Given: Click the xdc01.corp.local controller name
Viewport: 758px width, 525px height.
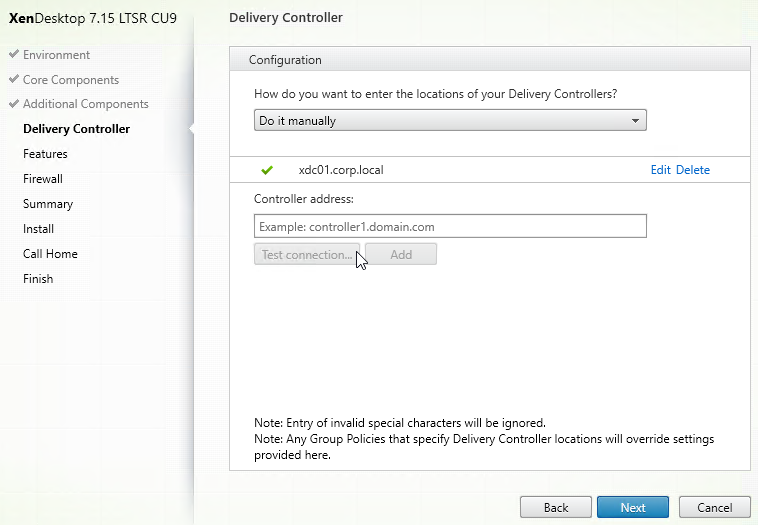Looking at the screenshot, I should tap(341, 170).
